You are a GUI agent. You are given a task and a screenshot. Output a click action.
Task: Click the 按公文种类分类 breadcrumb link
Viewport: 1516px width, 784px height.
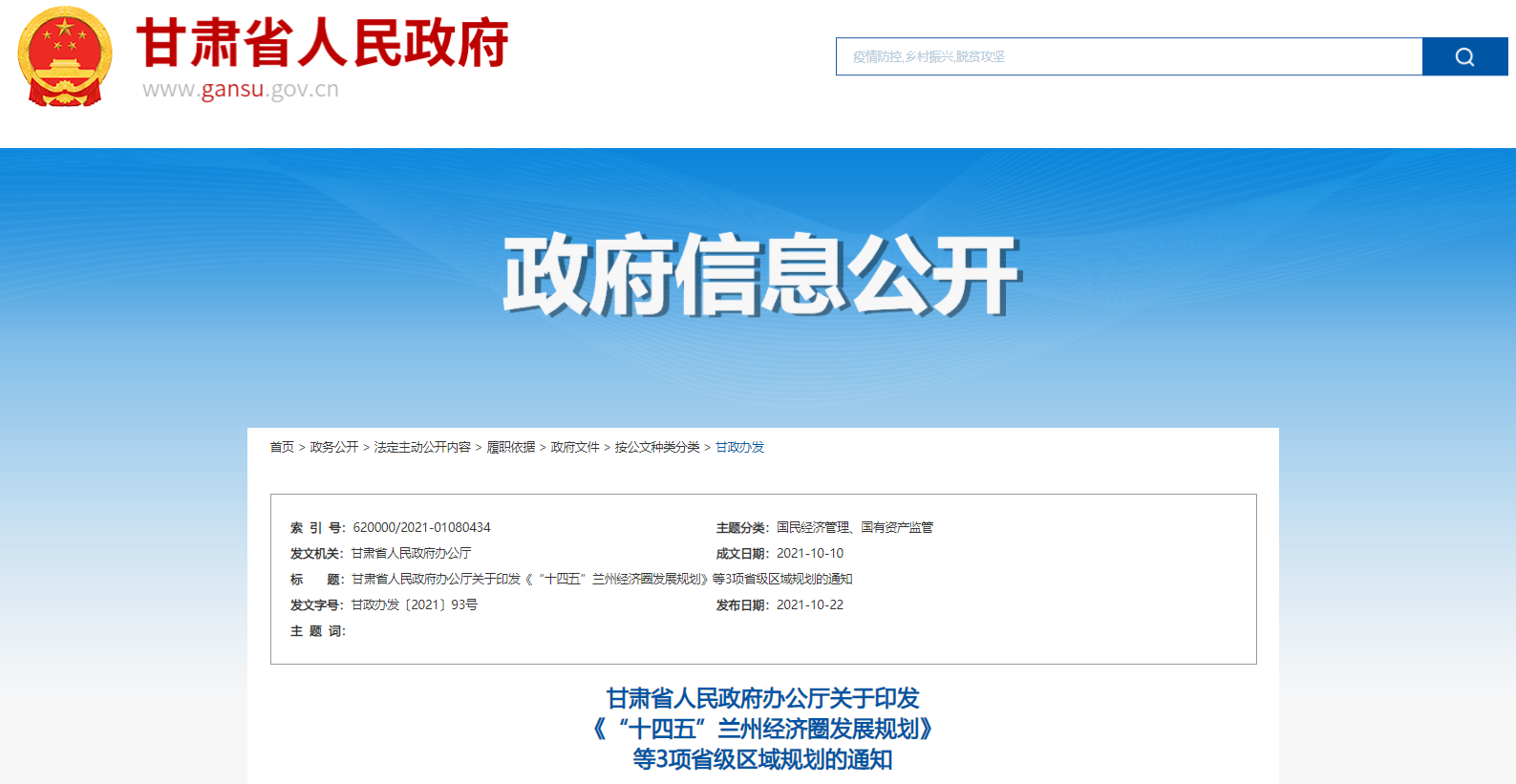pyautogui.click(x=657, y=447)
